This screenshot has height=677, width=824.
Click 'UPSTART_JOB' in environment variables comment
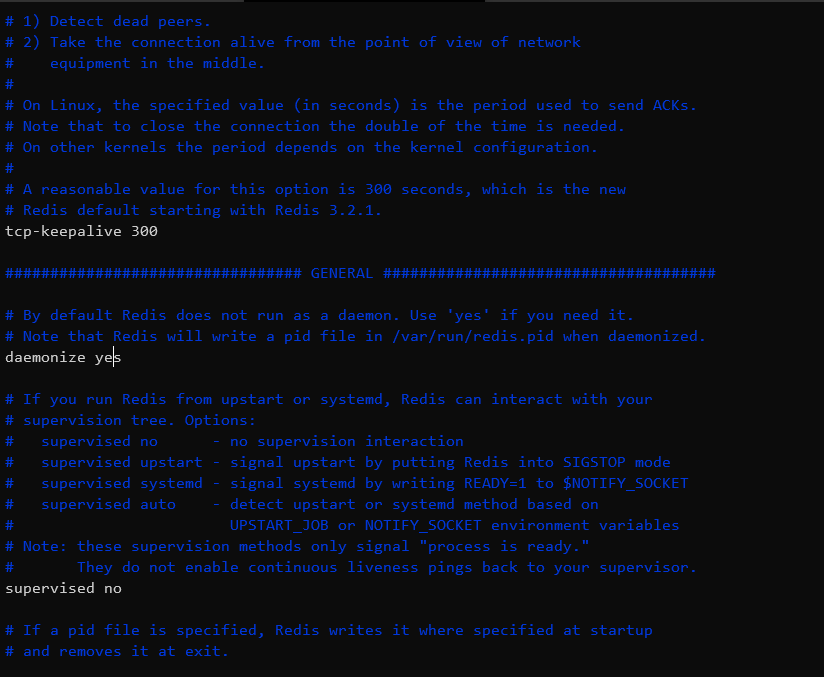coord(279,526)
